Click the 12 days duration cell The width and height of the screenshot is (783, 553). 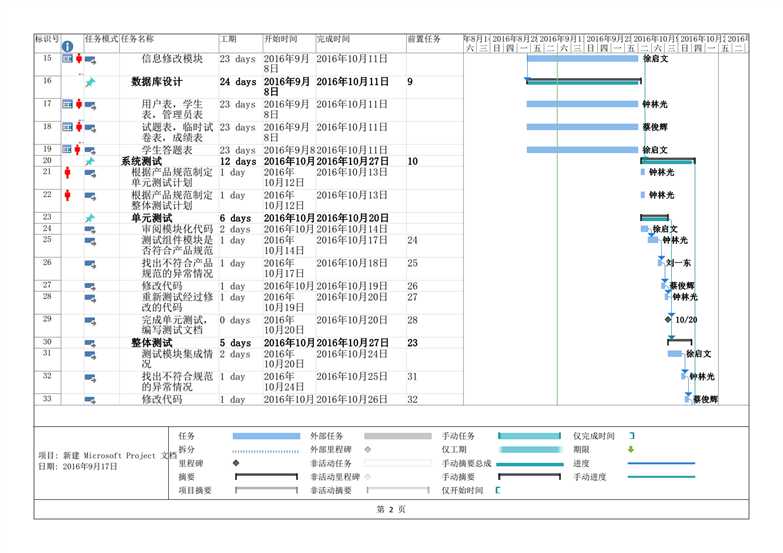[238, 161]
